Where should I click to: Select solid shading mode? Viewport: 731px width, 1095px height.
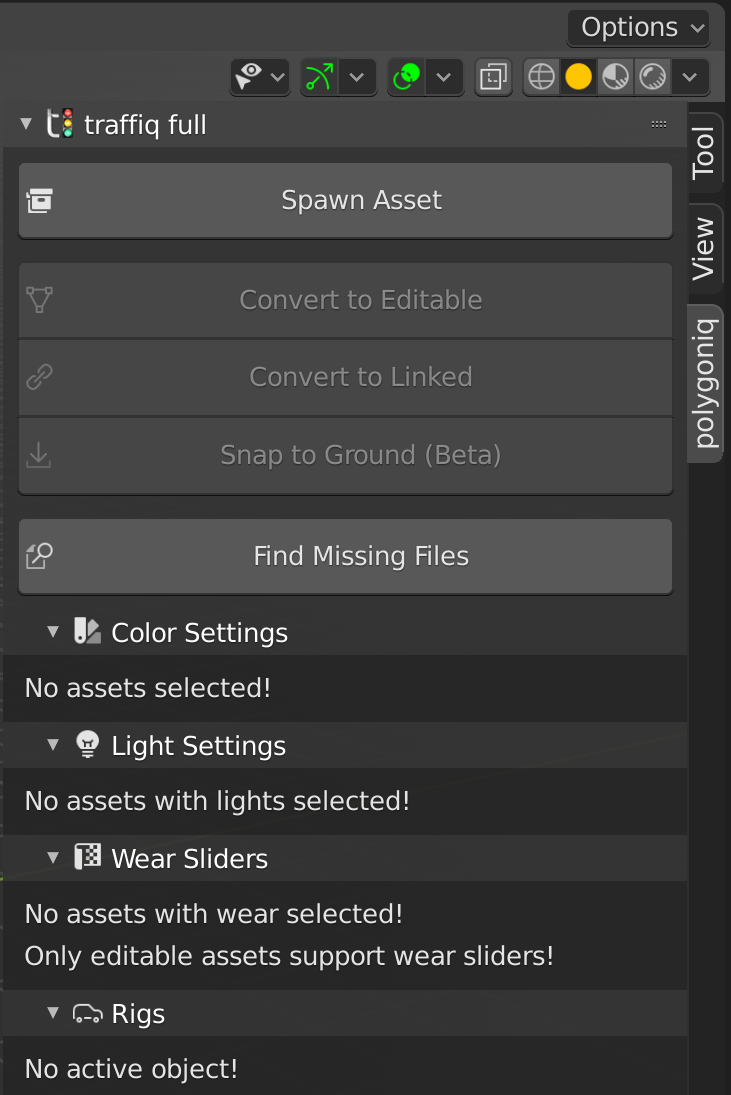(x=578, y=77)
